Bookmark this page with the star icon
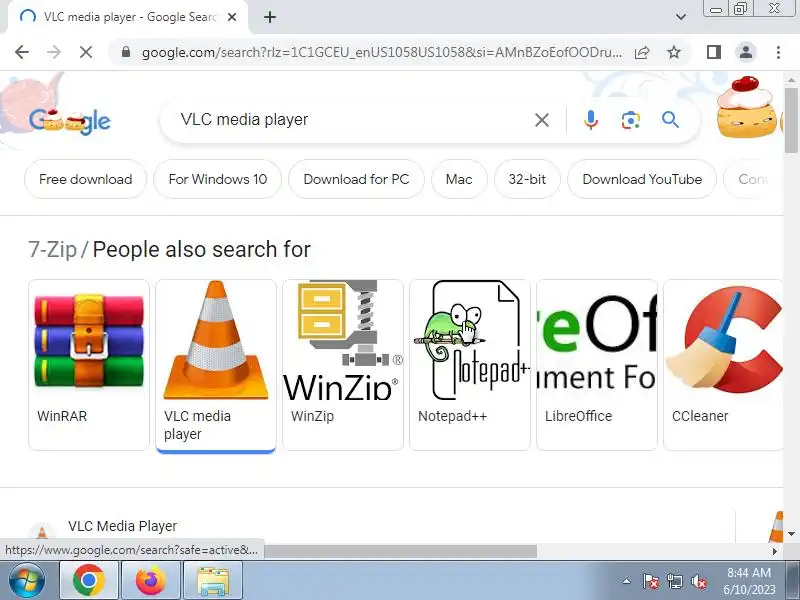The width and height of the screenshot is (800, 600). coord(674,52)
